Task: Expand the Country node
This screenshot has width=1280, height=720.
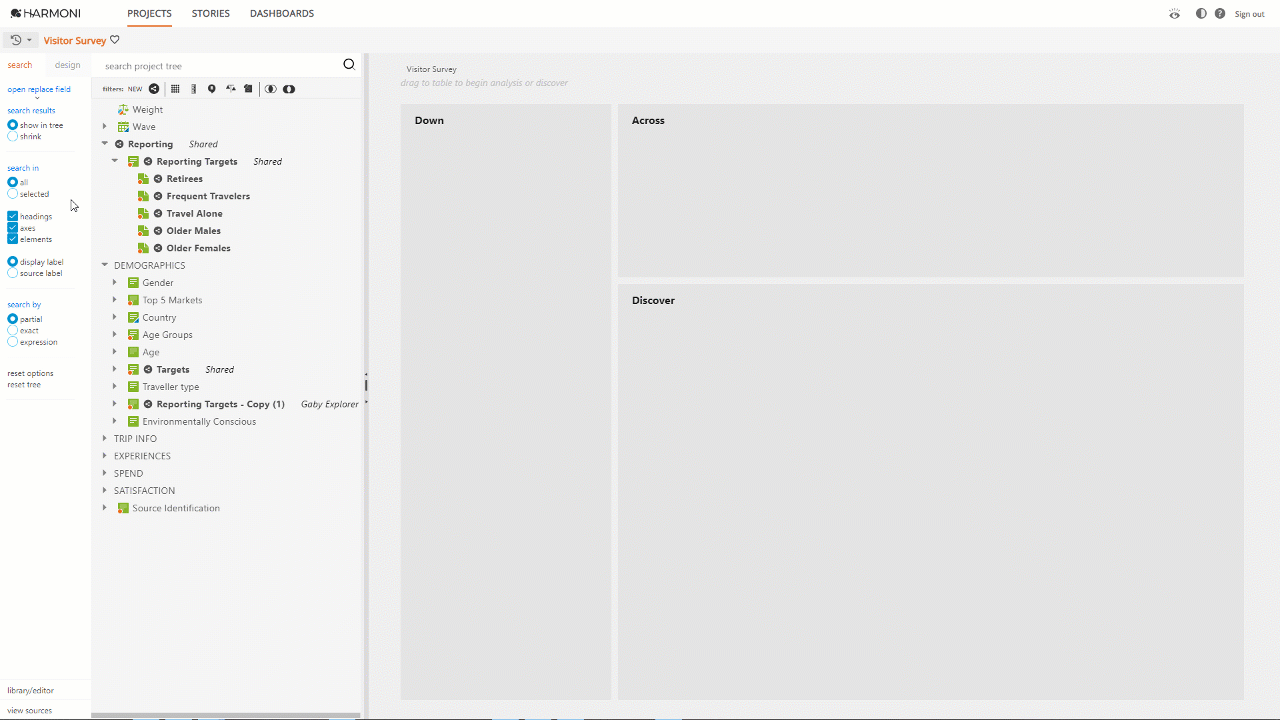Action: 115,317
